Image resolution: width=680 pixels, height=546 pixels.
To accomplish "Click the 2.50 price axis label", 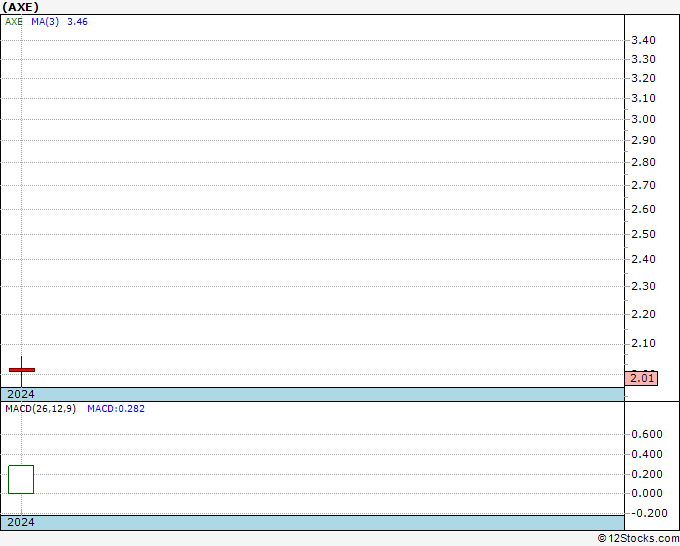I will point(643,235).
